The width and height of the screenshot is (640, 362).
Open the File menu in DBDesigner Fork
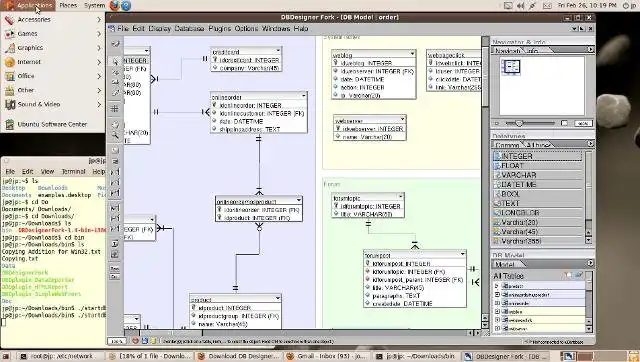click(x=123, y=29)
